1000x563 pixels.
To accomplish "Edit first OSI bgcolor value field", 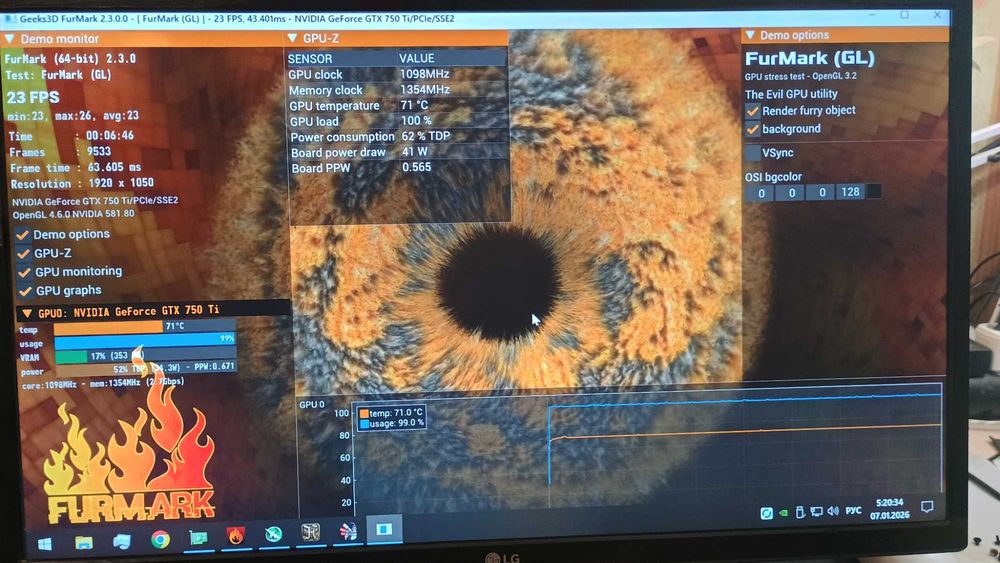I will (761, 193).
